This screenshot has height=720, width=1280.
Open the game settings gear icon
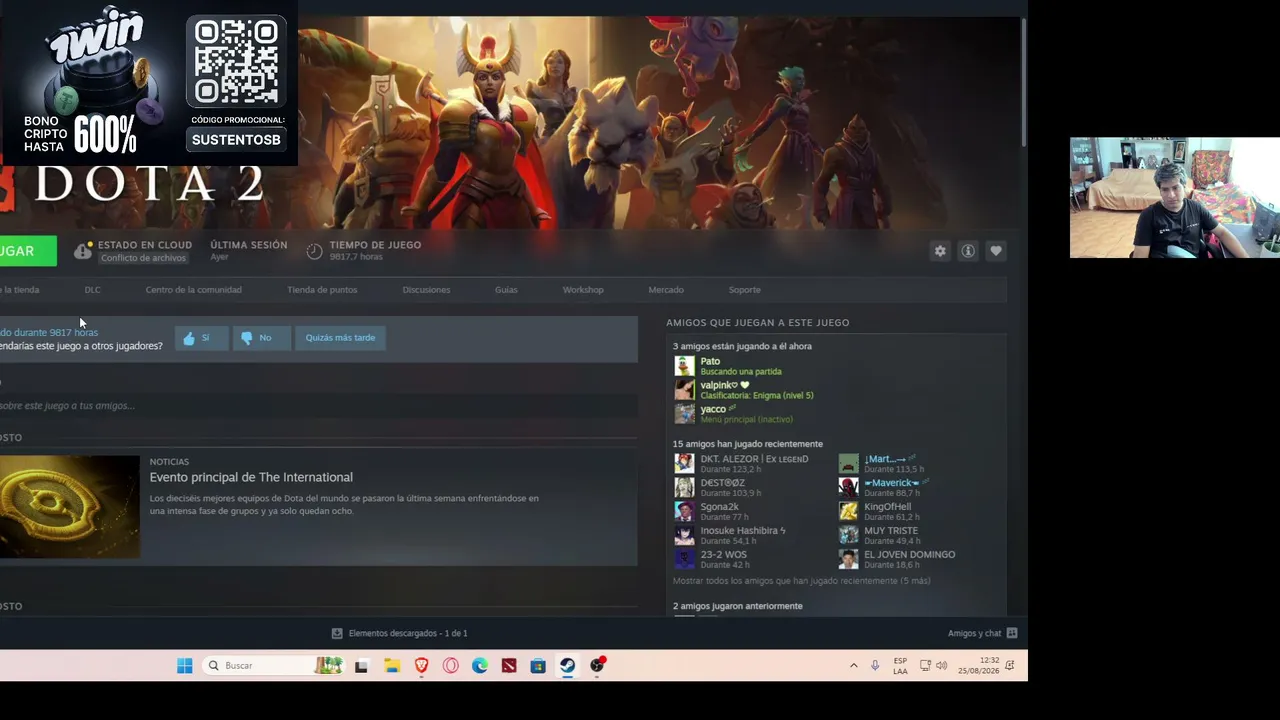pyautogui.click(x=940, y=251)
